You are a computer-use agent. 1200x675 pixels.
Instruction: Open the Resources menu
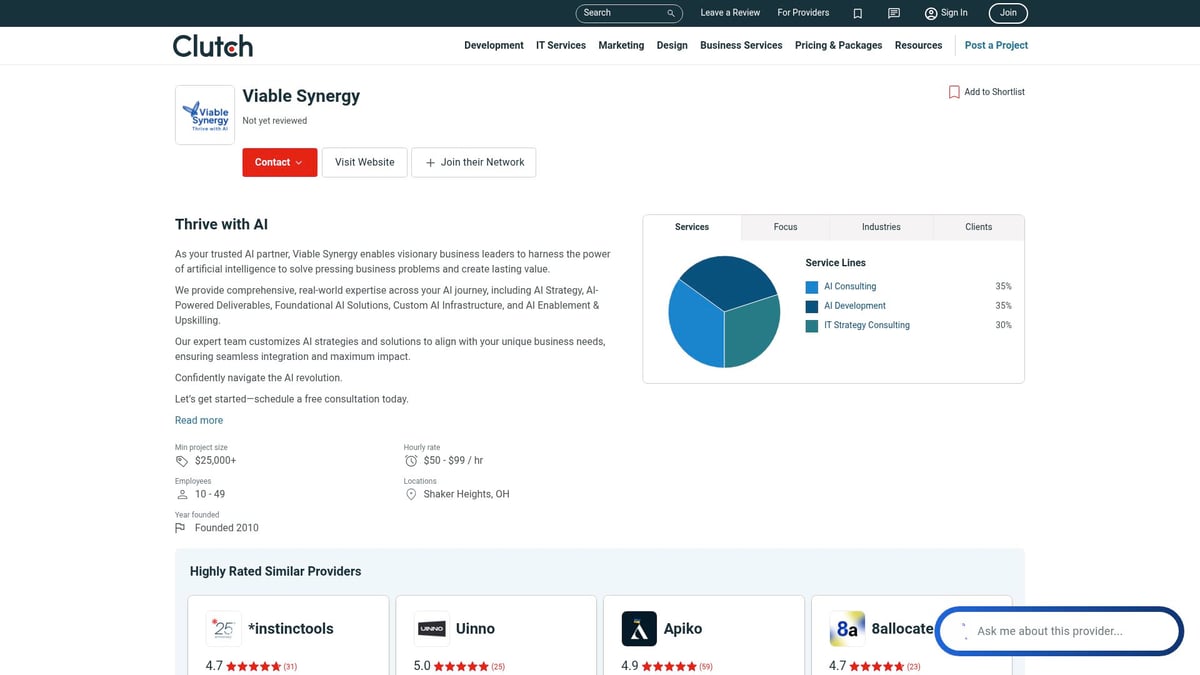click(x=918, y=46)
